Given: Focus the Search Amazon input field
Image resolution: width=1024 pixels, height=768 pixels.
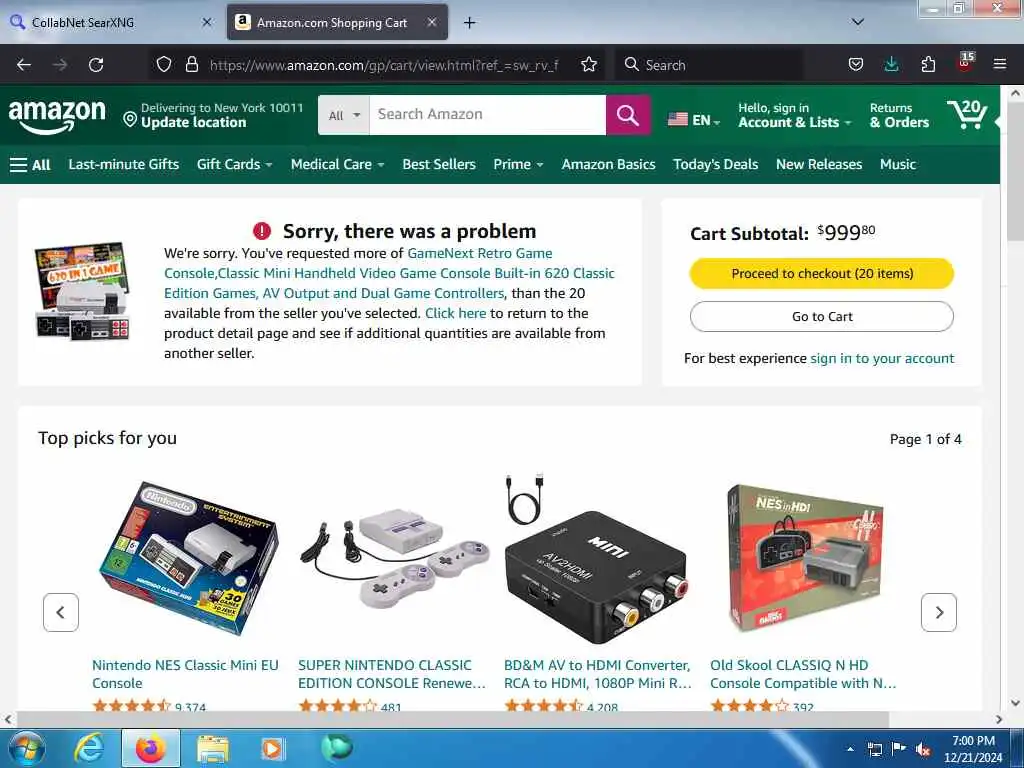Looking at the screenshot, I should tap(487, 115).
